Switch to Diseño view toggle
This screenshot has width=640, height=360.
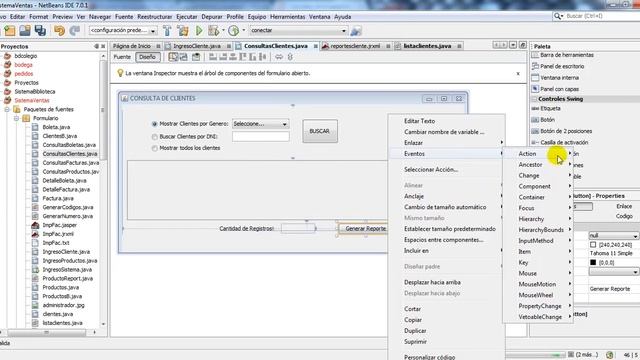[x=147, y=57]
